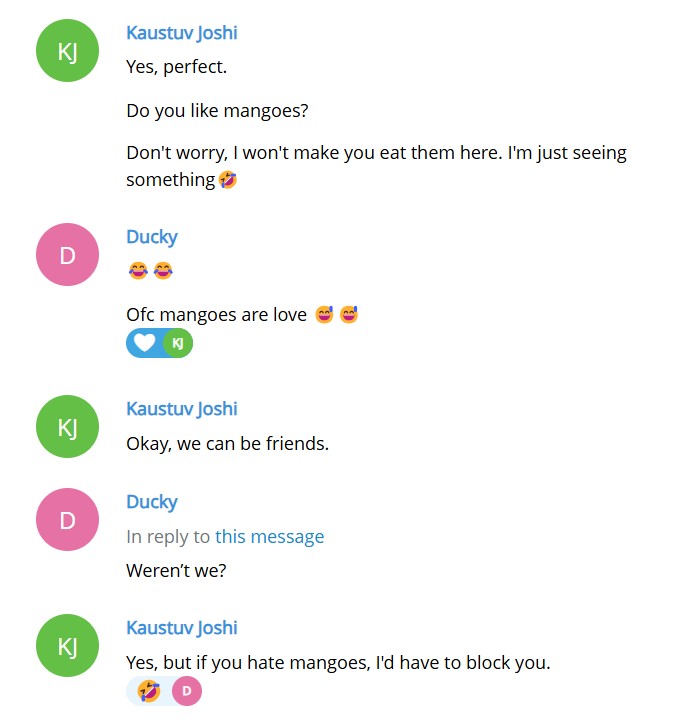Click the small pink D avatar in the laughing reaction
The image size is (674, 727).
[x=186, y=690]
